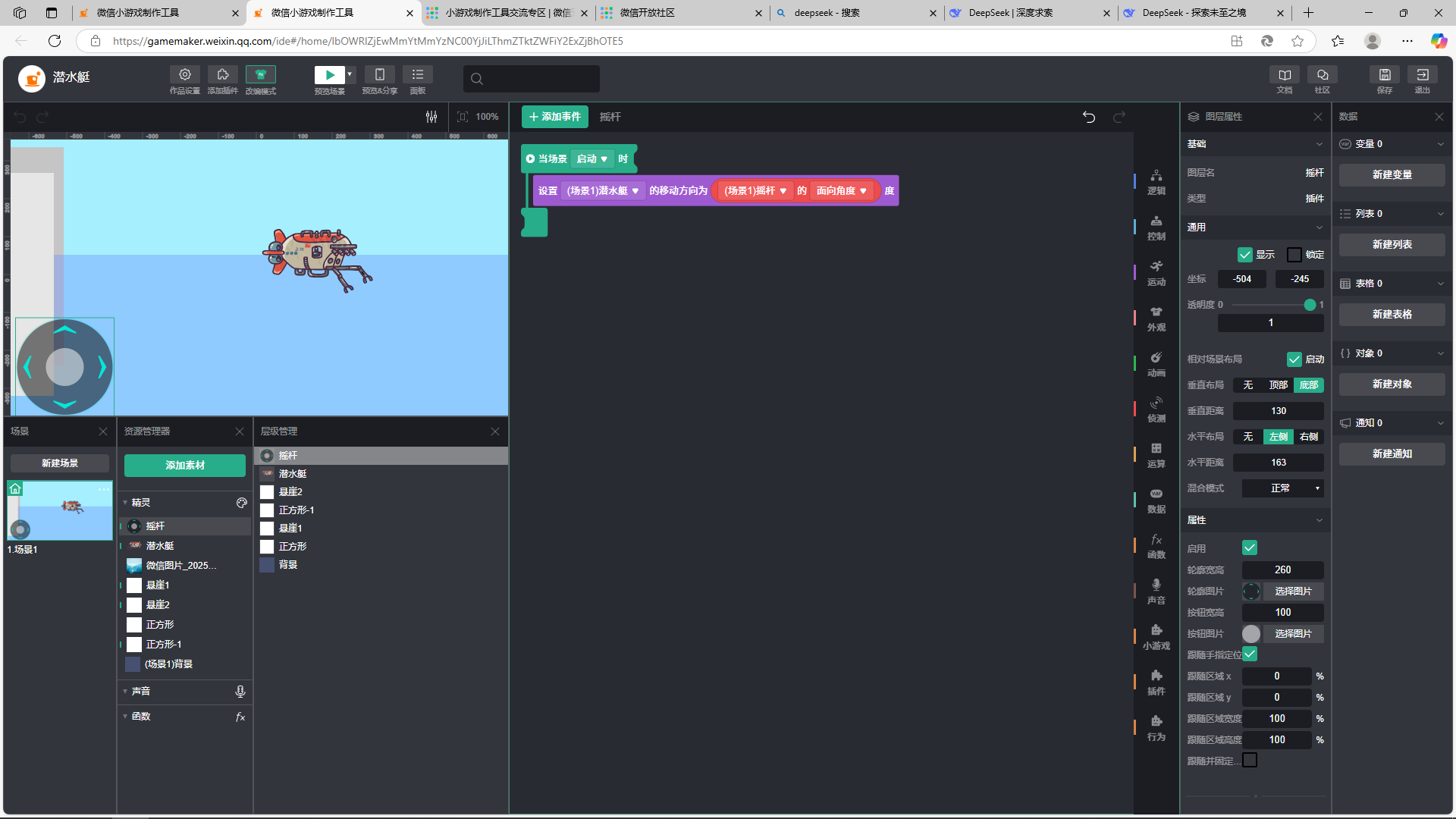The image size is (1456, 819).
Task: Select the 运动 motion block category
Action: 1156,273
